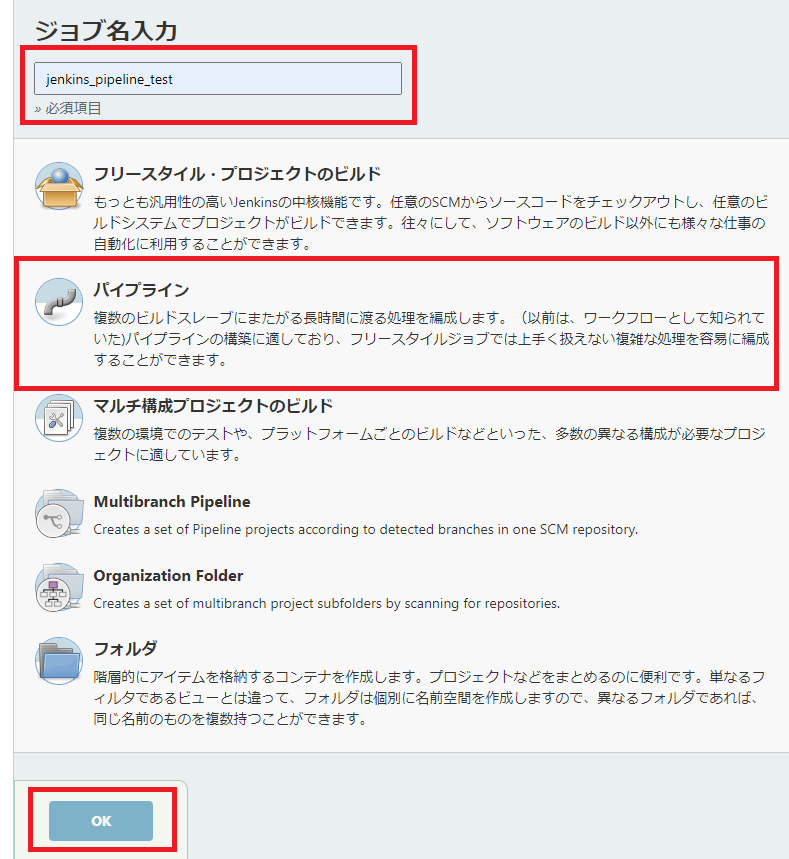Click the 必須項目 note below input
This screenshot has width=789, height=859.
[x=68, y=108]
